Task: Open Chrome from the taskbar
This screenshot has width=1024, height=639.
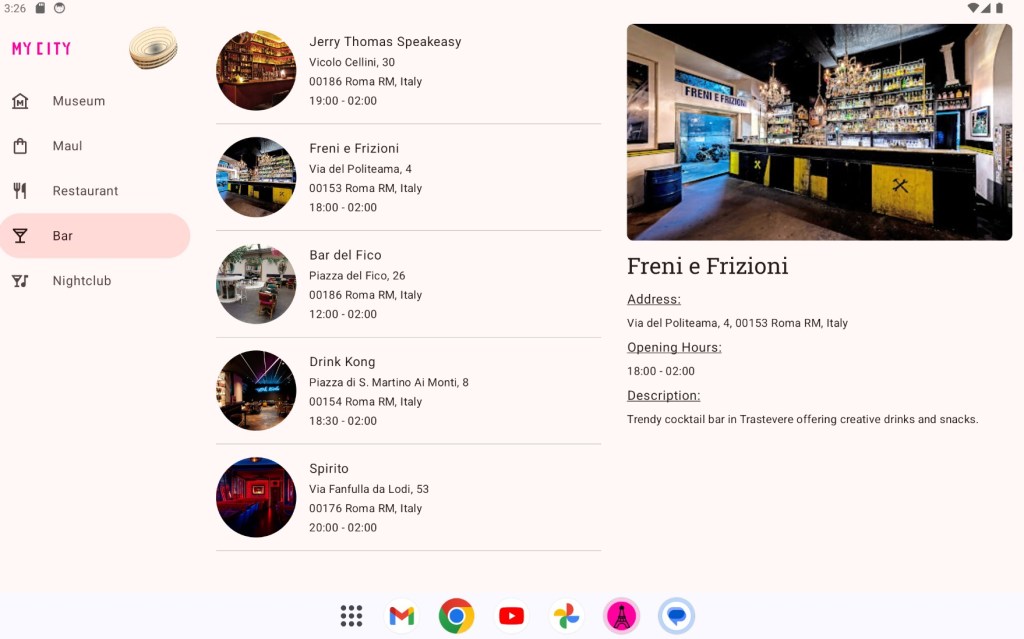Action: pyautogui.click(x=456, y=616)
